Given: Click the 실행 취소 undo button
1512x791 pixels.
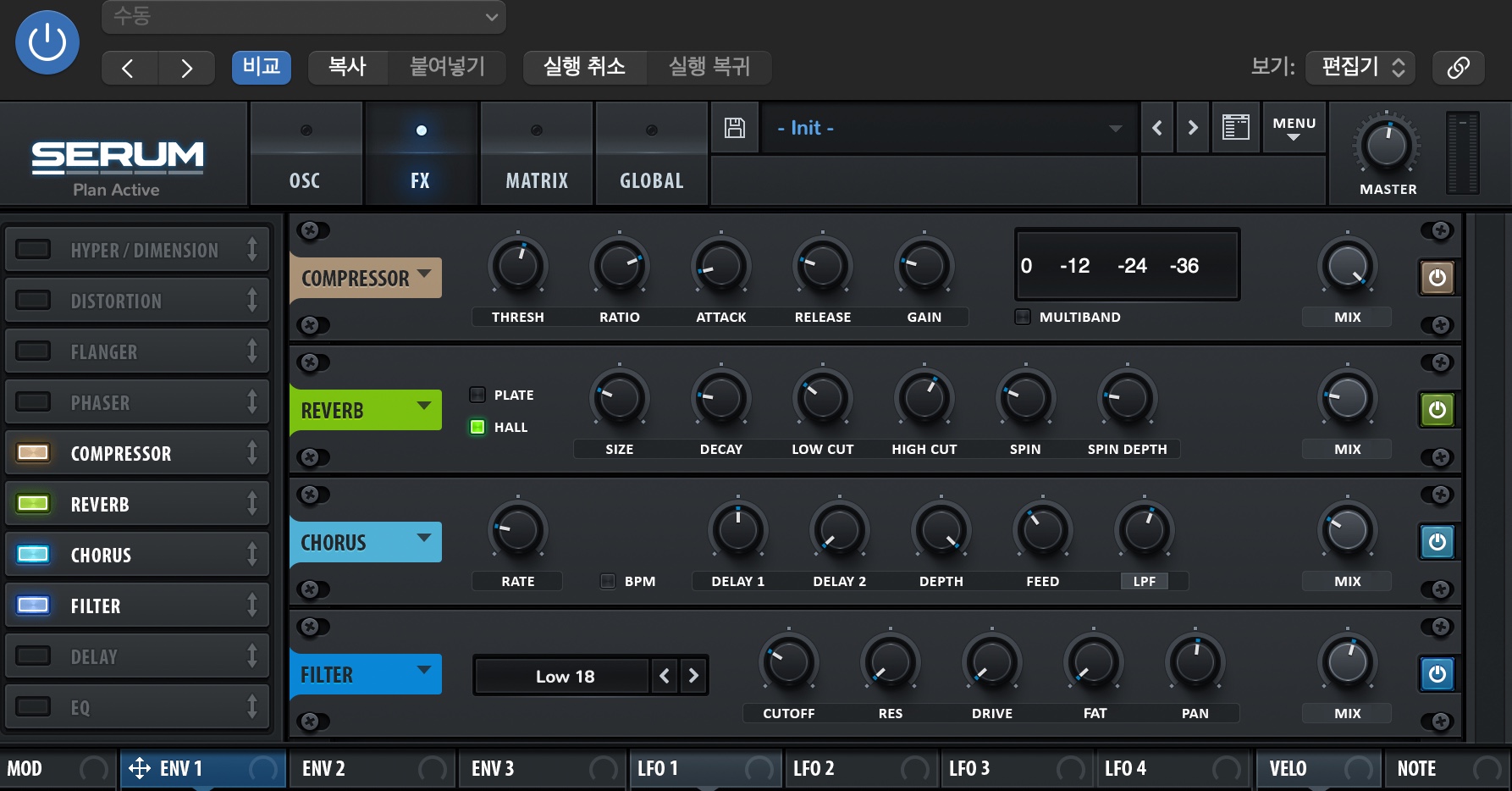Looking at the screenshot, I should pyautogui.click(x=584, y=68).
